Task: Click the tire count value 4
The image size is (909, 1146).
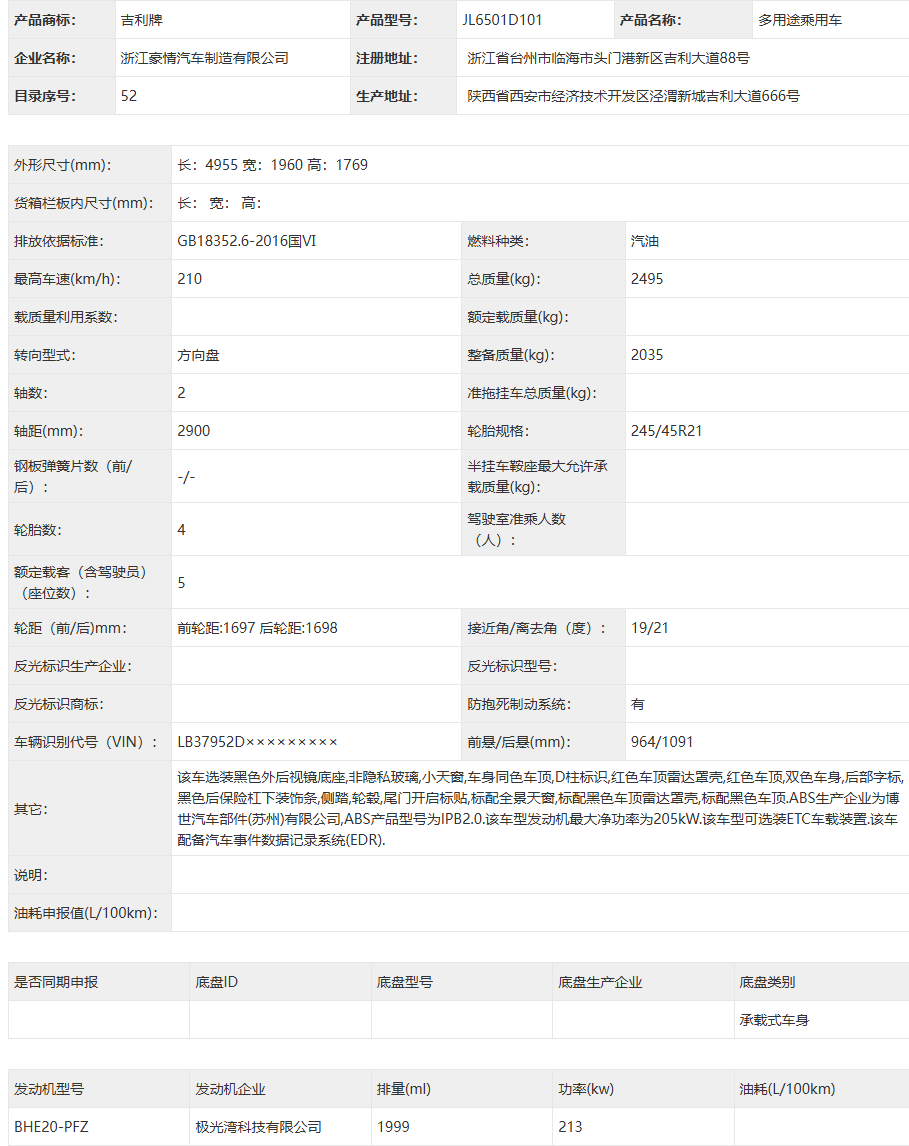Action: tap(181, 530)
